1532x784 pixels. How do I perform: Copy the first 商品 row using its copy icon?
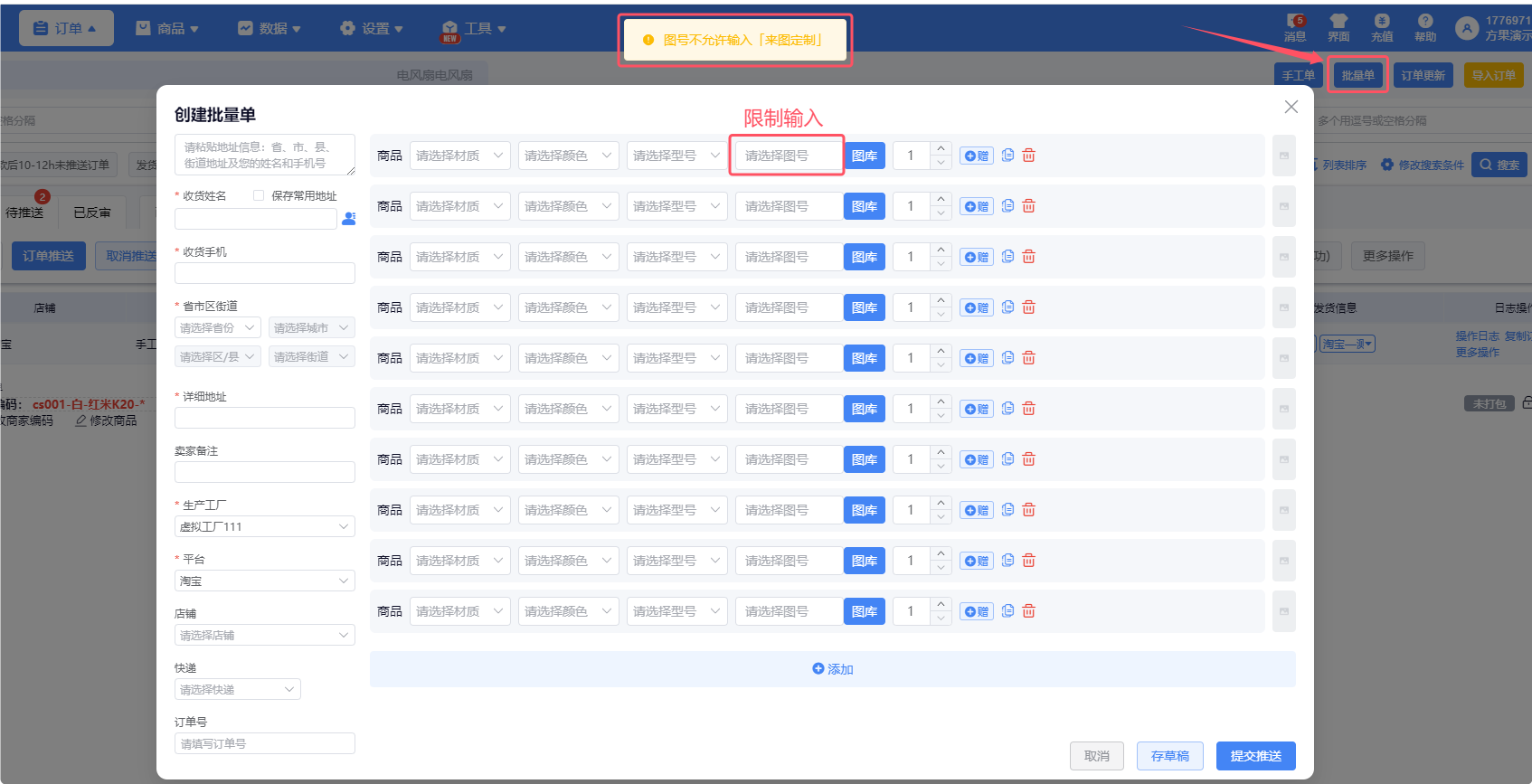(x=1007, y=156)
